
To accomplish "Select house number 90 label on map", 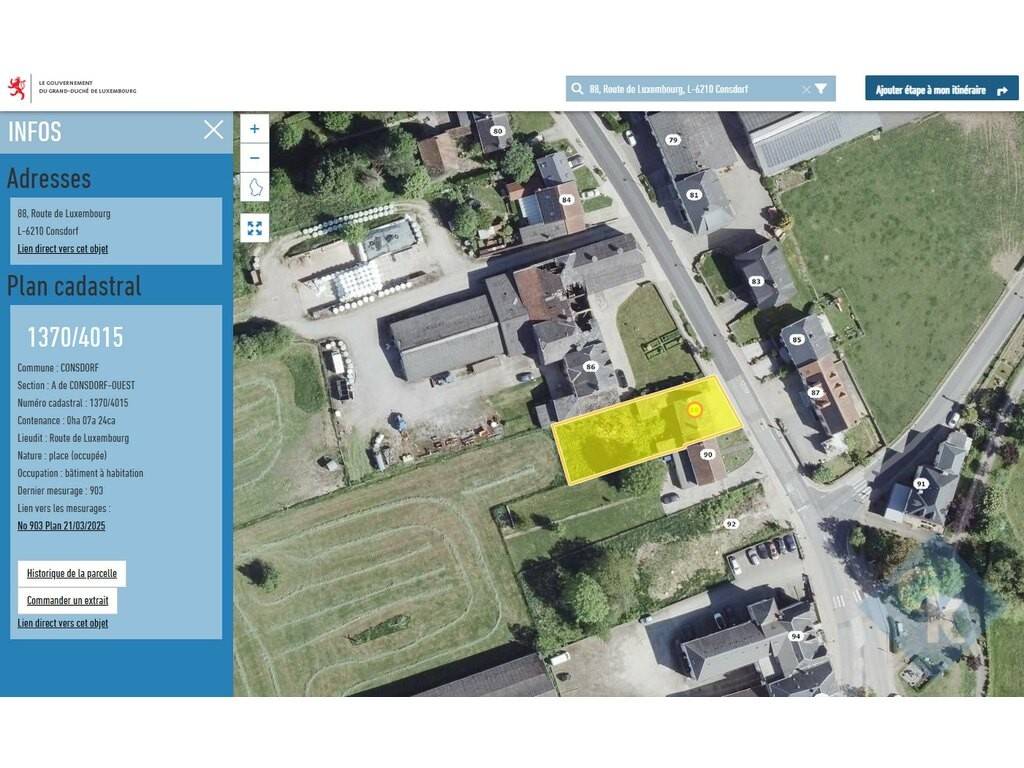I will coord(708,455).
